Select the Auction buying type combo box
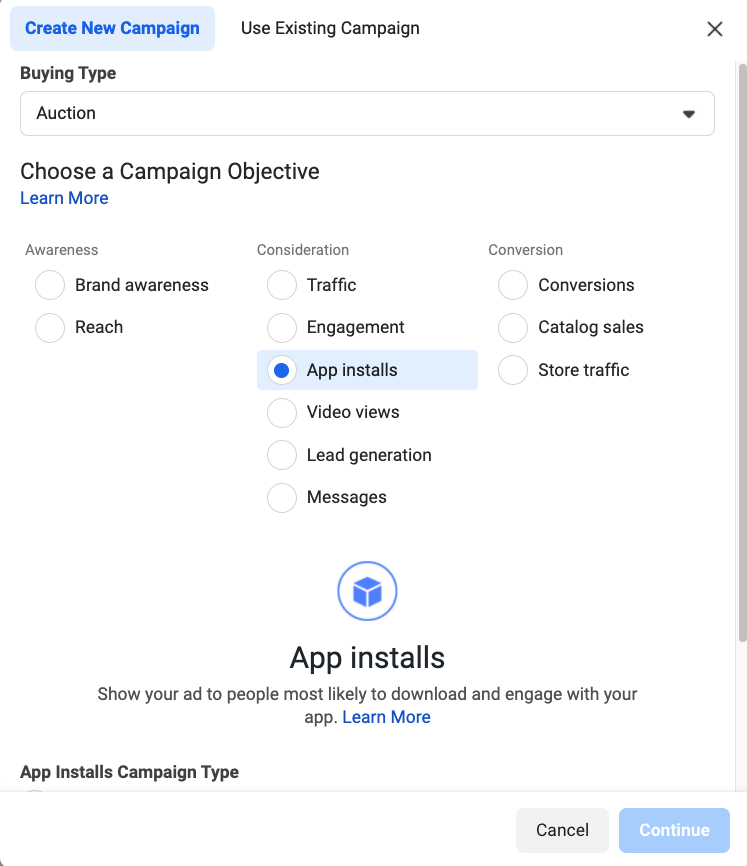The height and width of the screenshot is (866, 747). (x=367, y=113)
